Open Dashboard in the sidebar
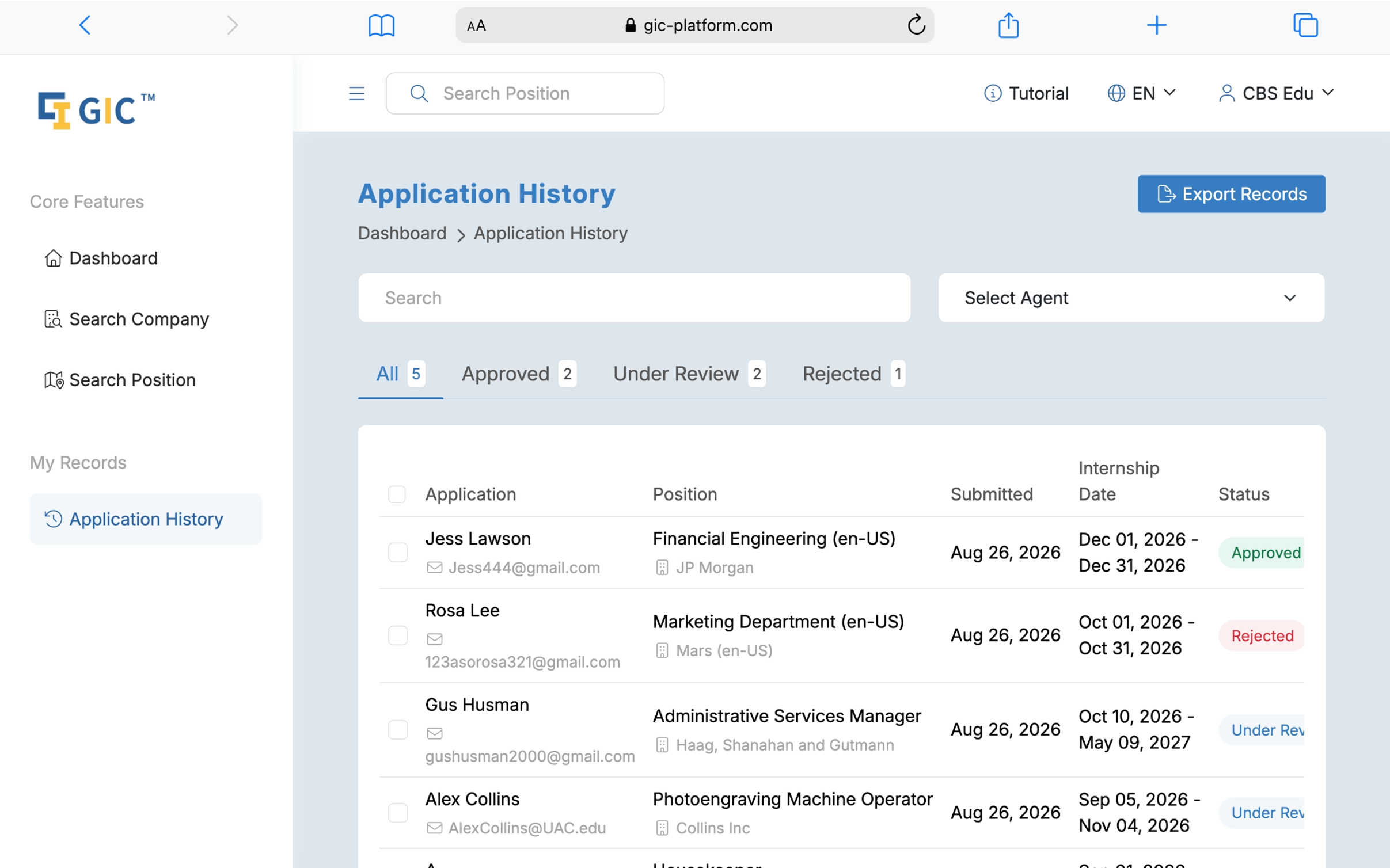Viewport: 1390px width, 868px height. 146,258
